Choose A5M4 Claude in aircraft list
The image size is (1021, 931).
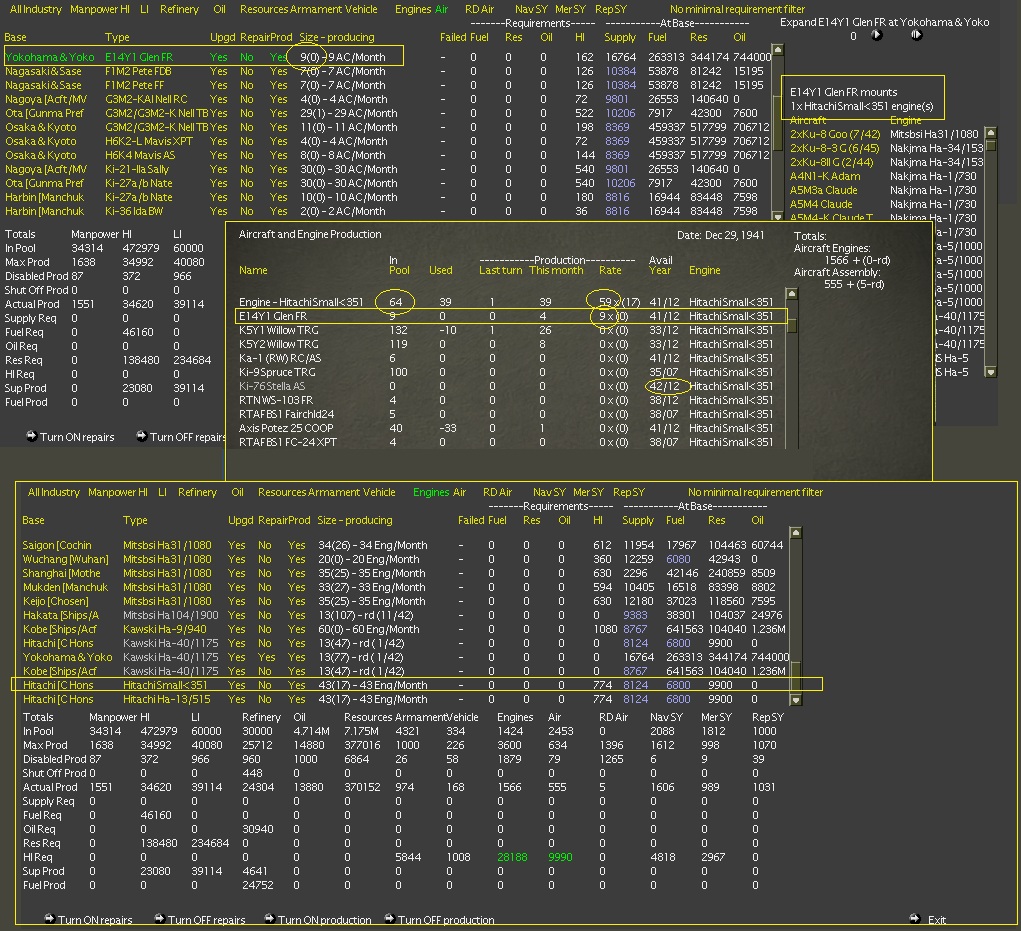[820, 204]
